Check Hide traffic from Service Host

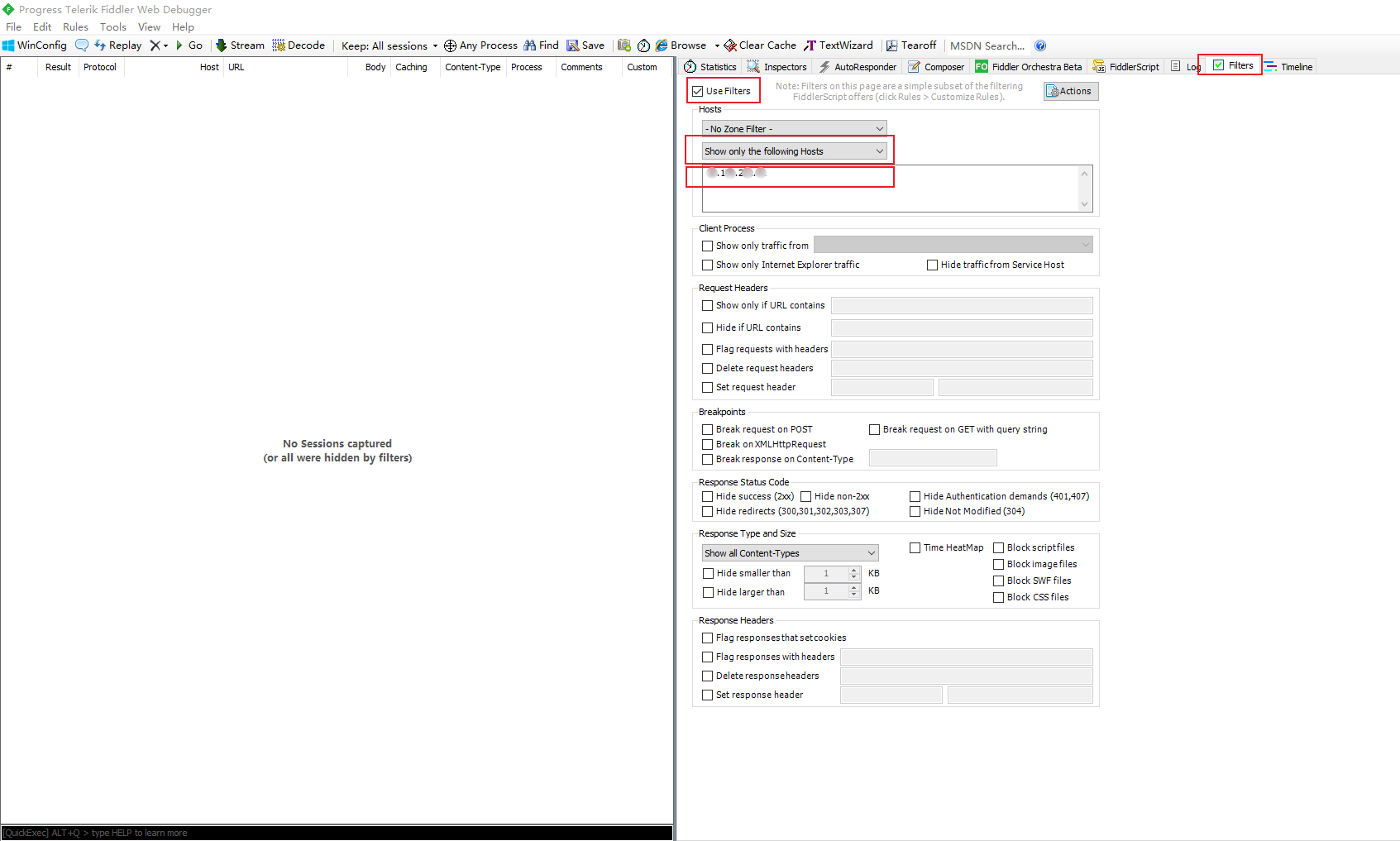point(932,265)
